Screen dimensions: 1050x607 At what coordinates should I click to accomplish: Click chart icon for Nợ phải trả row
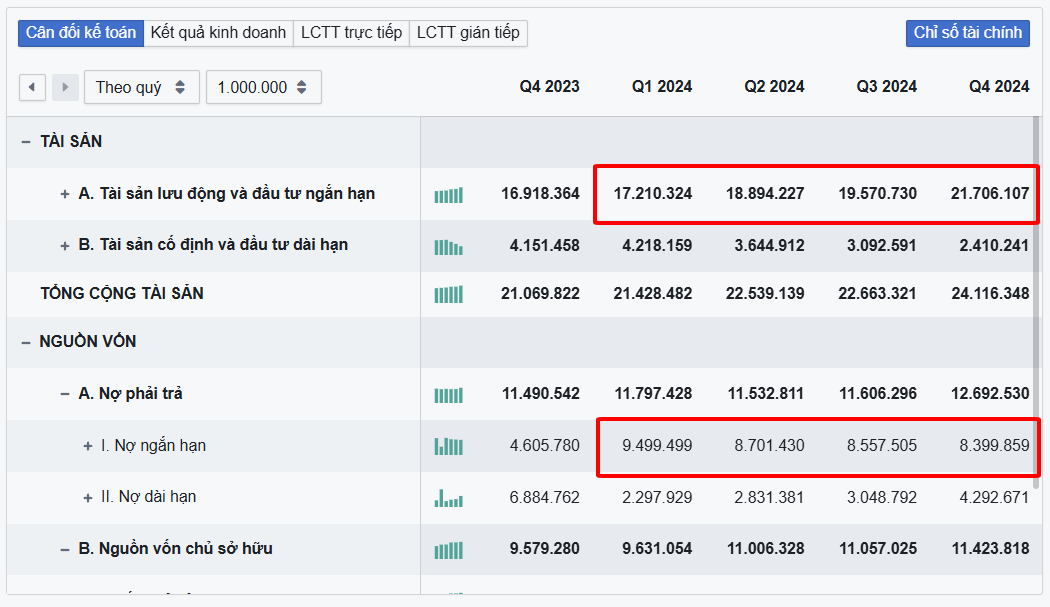point(448,395)
